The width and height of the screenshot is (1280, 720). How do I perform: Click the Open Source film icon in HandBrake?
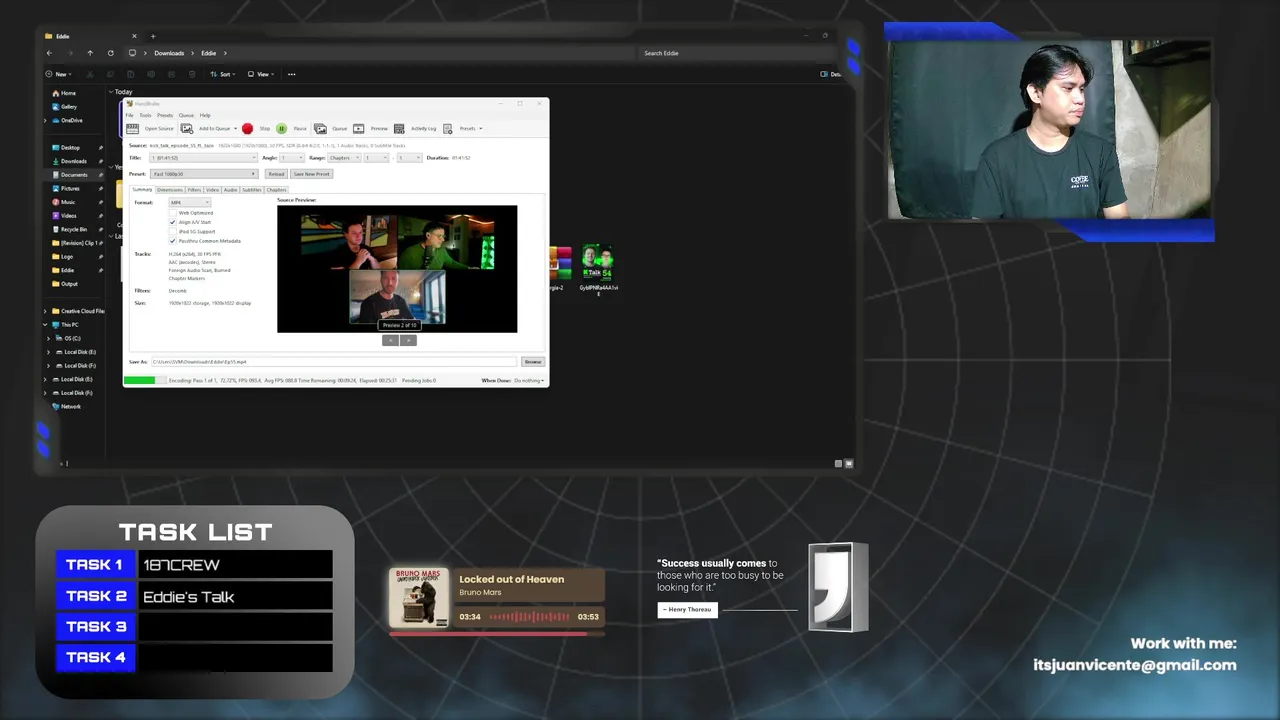[132, 129]
